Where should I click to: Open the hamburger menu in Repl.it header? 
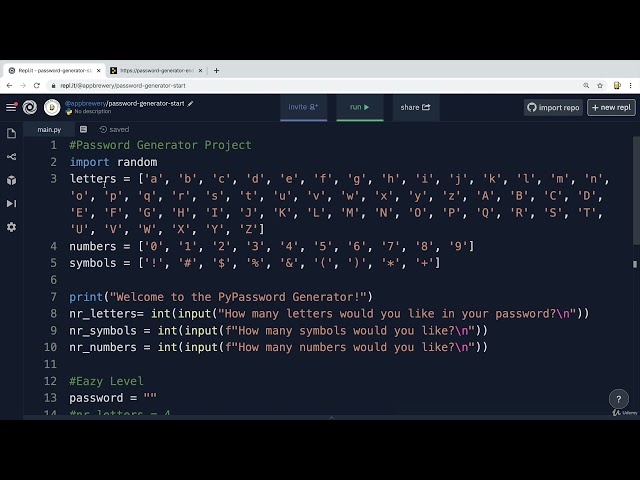pos(11,107)
